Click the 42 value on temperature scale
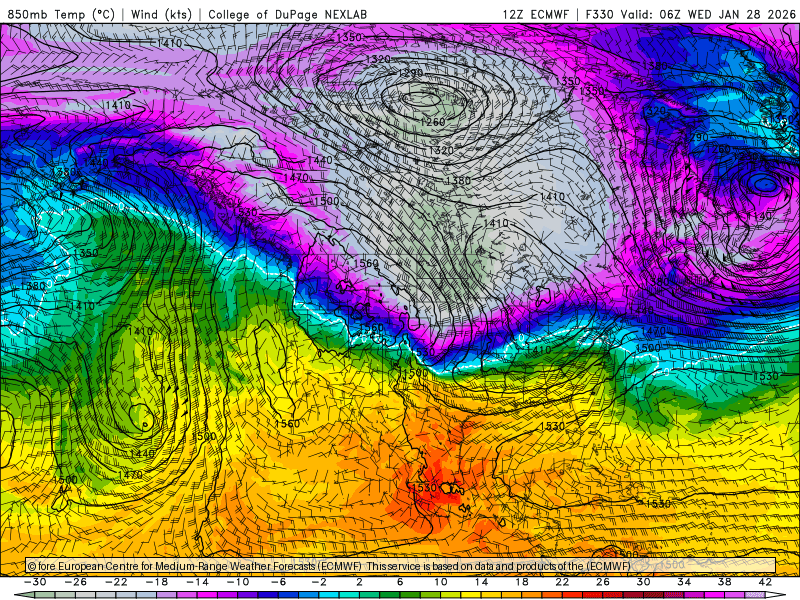 (765, 582)
